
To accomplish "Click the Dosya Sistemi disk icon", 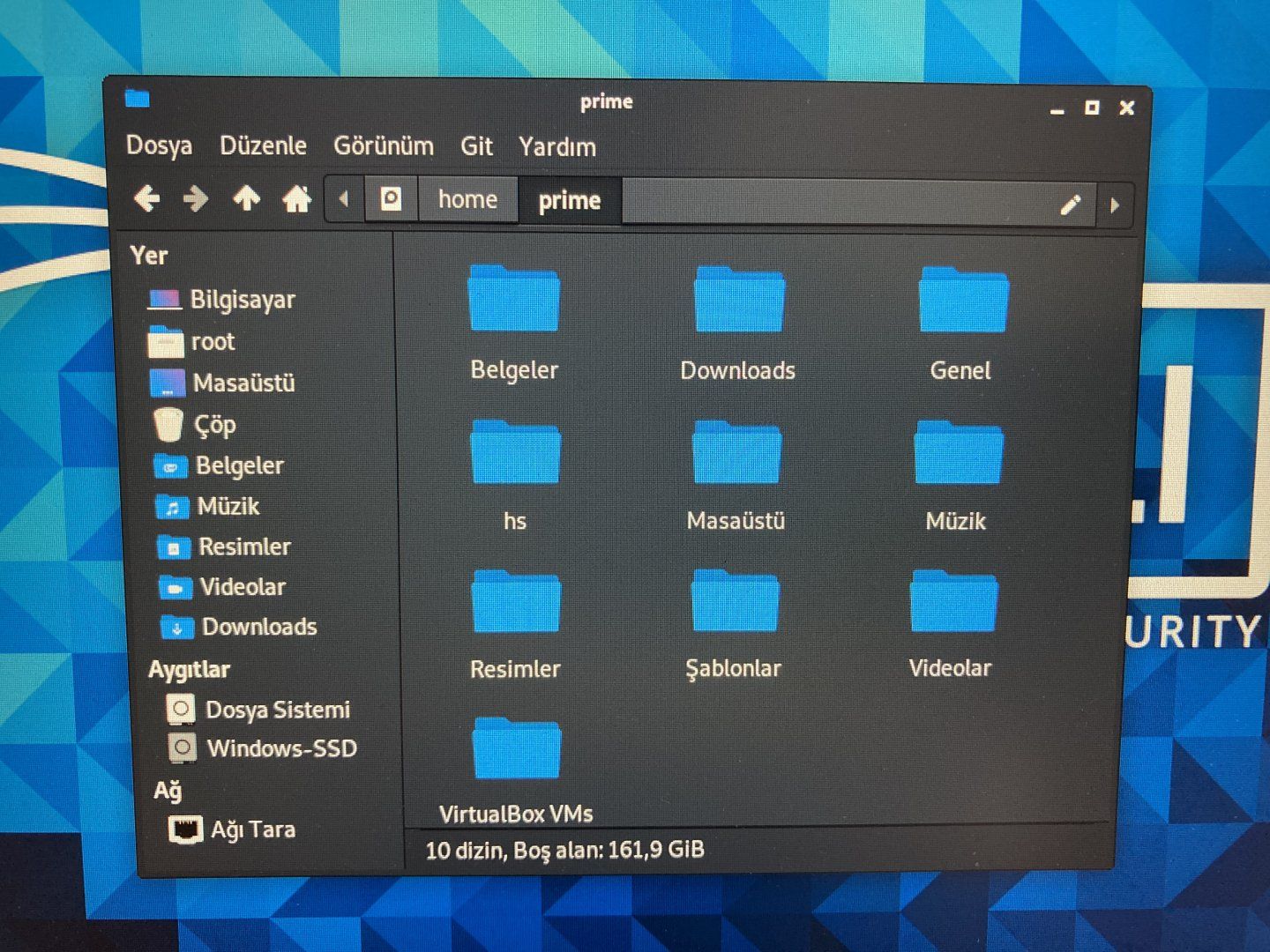I will (x=180, y=708).
